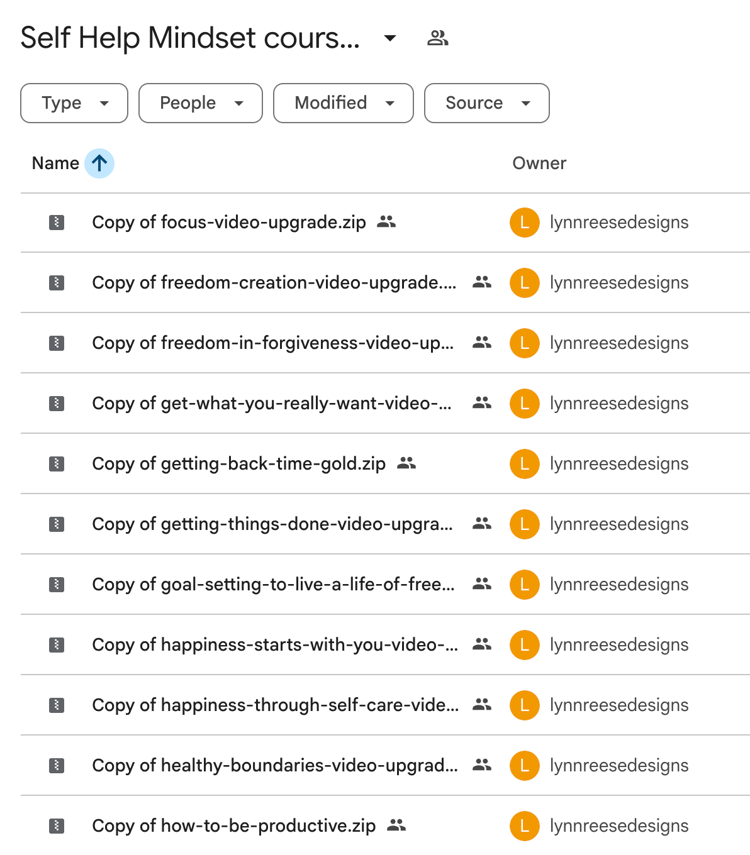Open the Source filter dropdown

[x=486, y=103]
